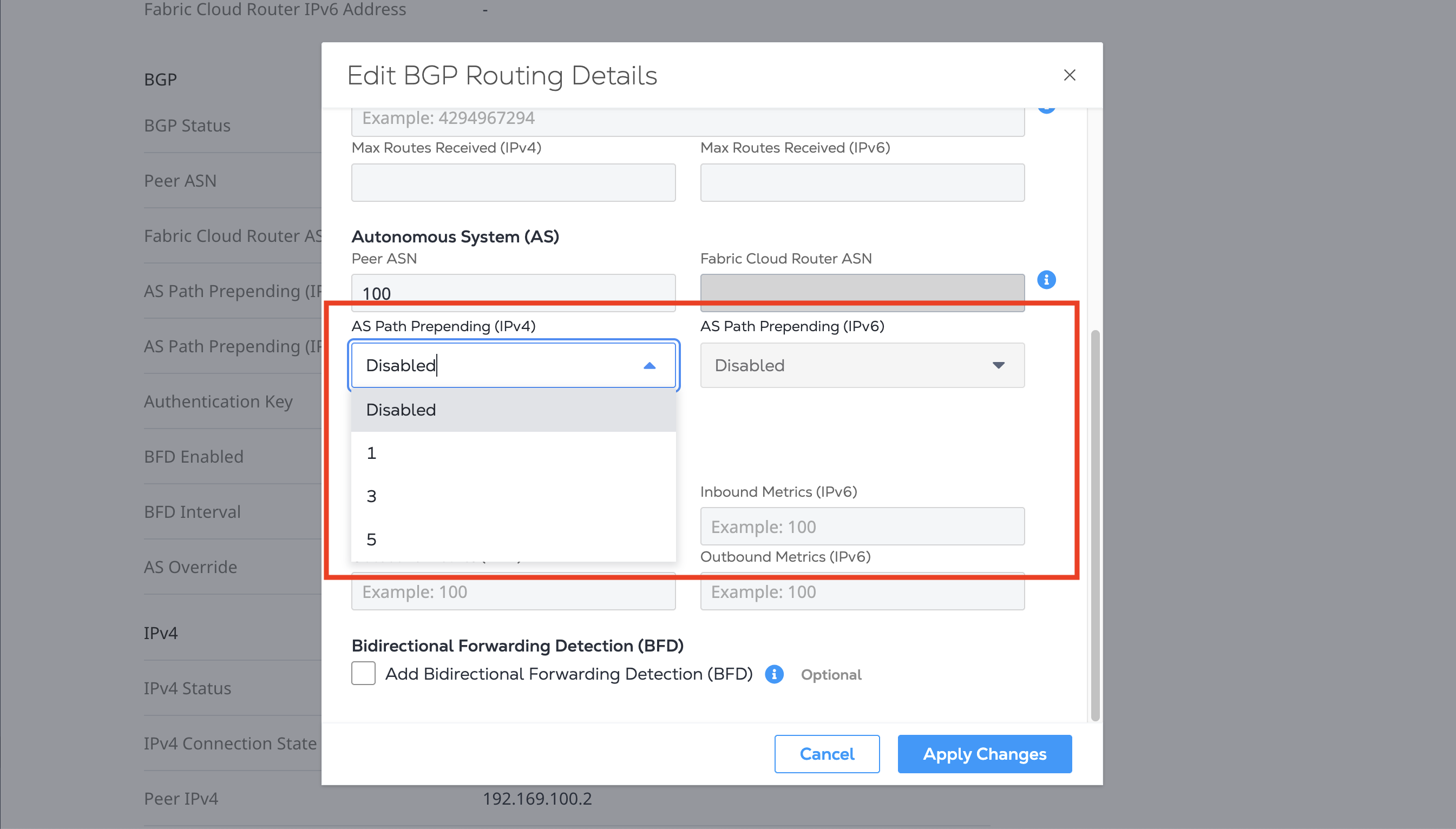Viewport: 1456px width, 829px height.
Task: Click info icon beside Fabric Cloud Router ASN
Action: (1046, 280)
